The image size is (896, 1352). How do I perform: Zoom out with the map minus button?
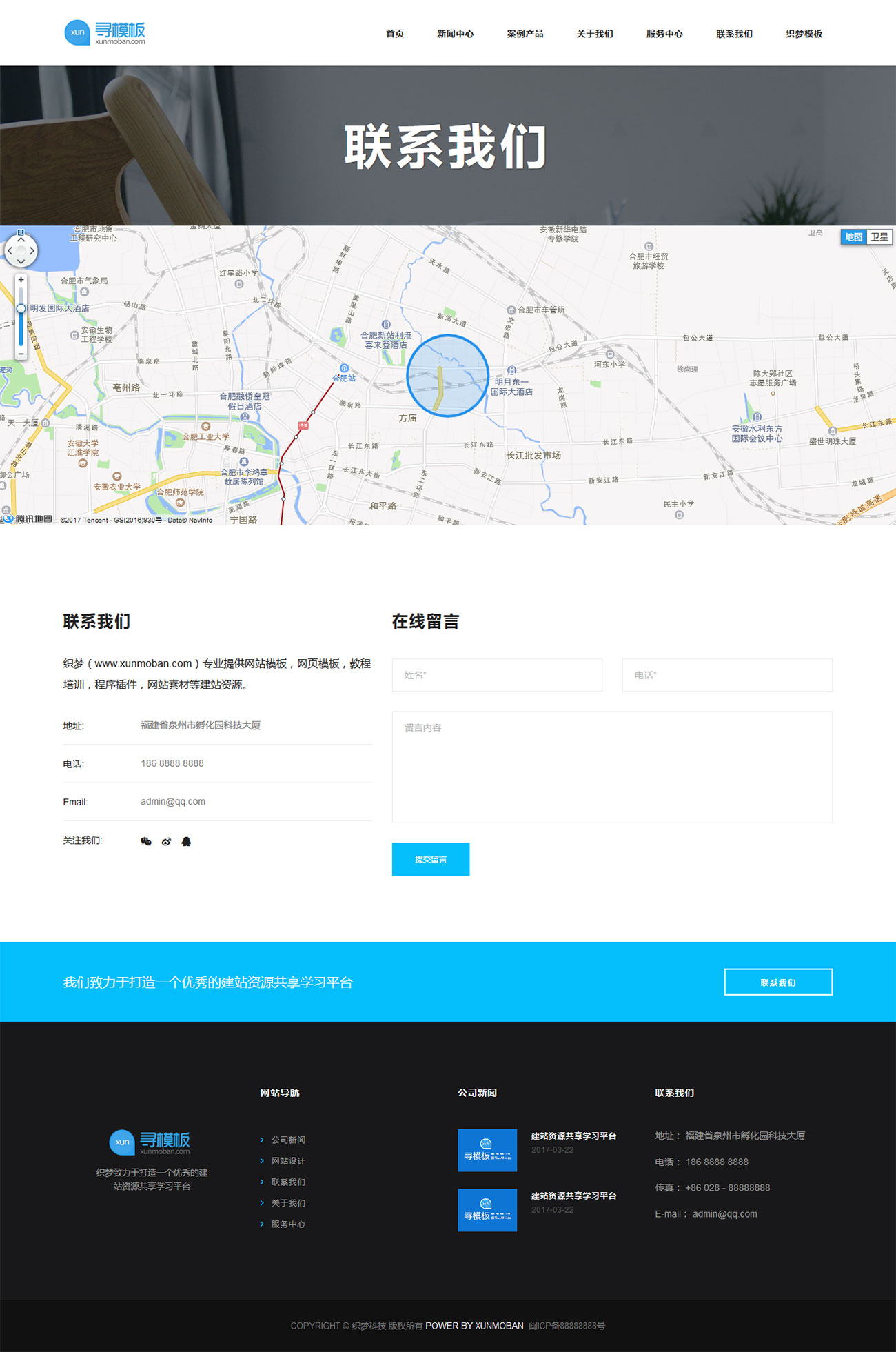[21, 354]
